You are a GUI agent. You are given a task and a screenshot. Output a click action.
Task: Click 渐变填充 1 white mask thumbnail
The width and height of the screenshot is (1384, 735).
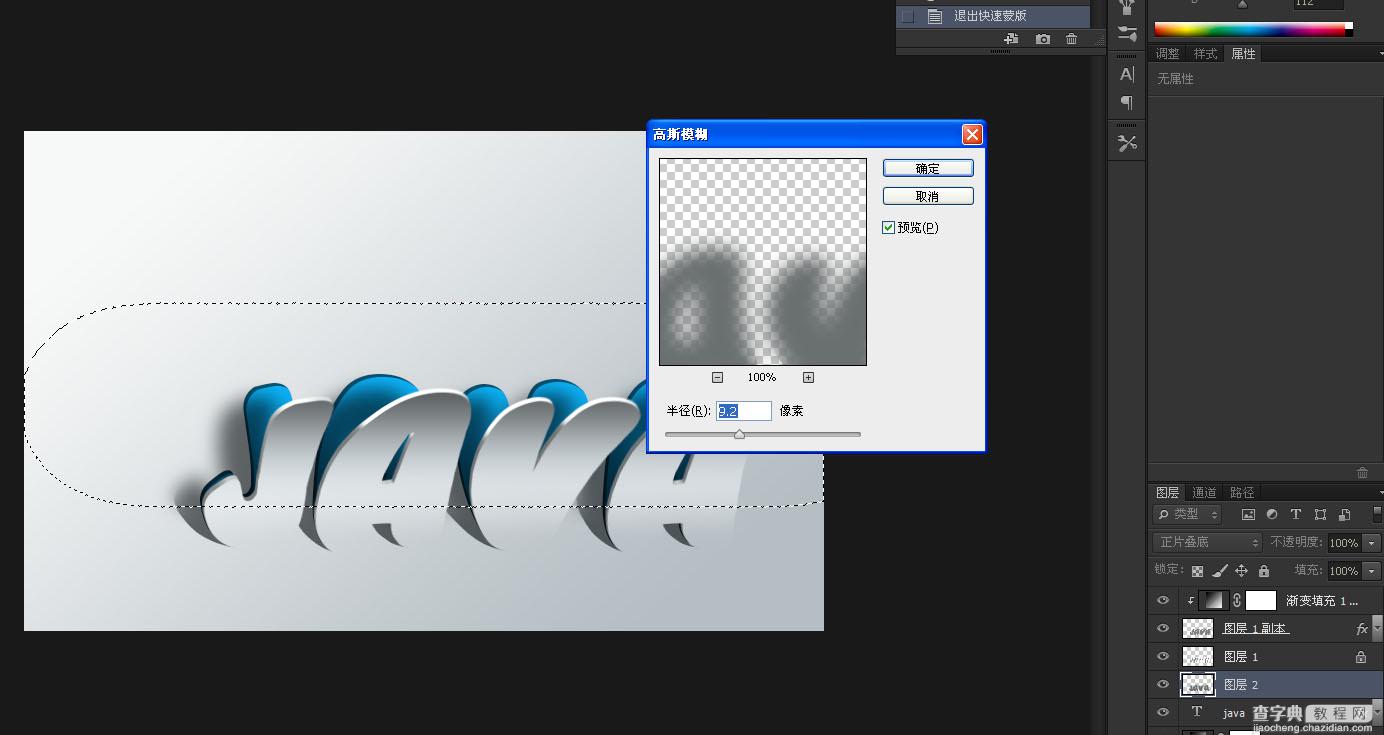(1261, 601)
